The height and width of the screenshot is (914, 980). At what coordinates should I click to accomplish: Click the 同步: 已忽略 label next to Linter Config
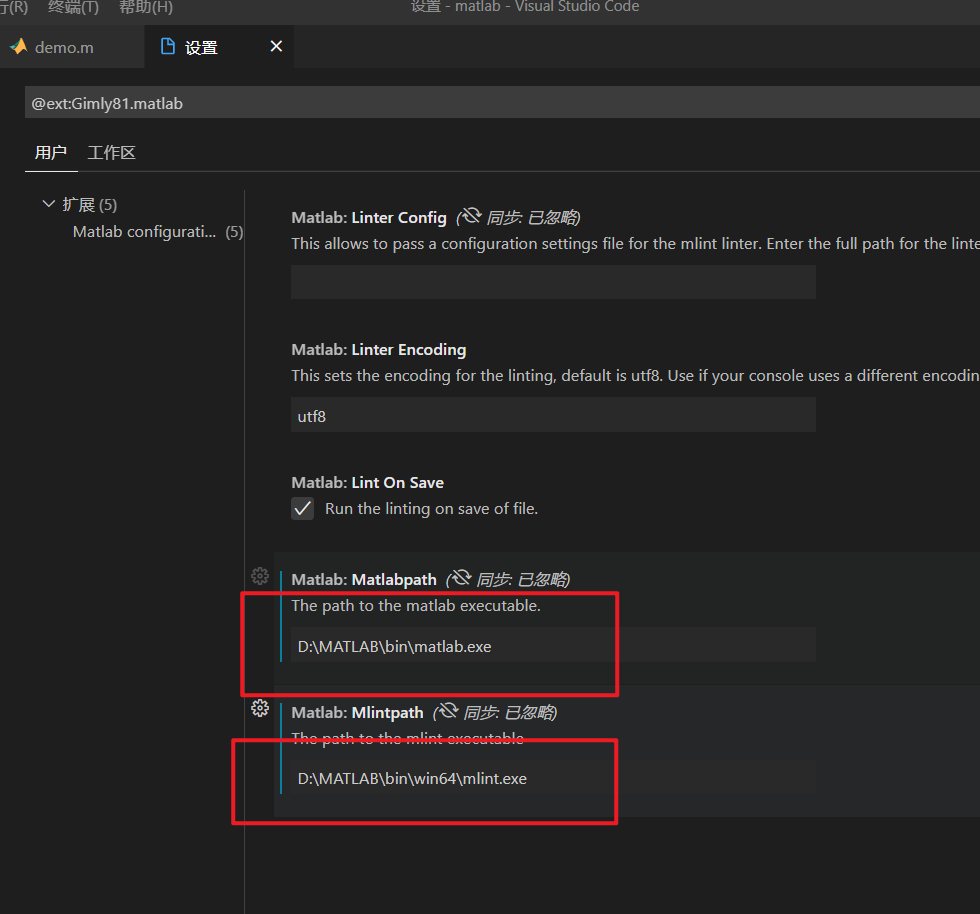tap(532, 218)
